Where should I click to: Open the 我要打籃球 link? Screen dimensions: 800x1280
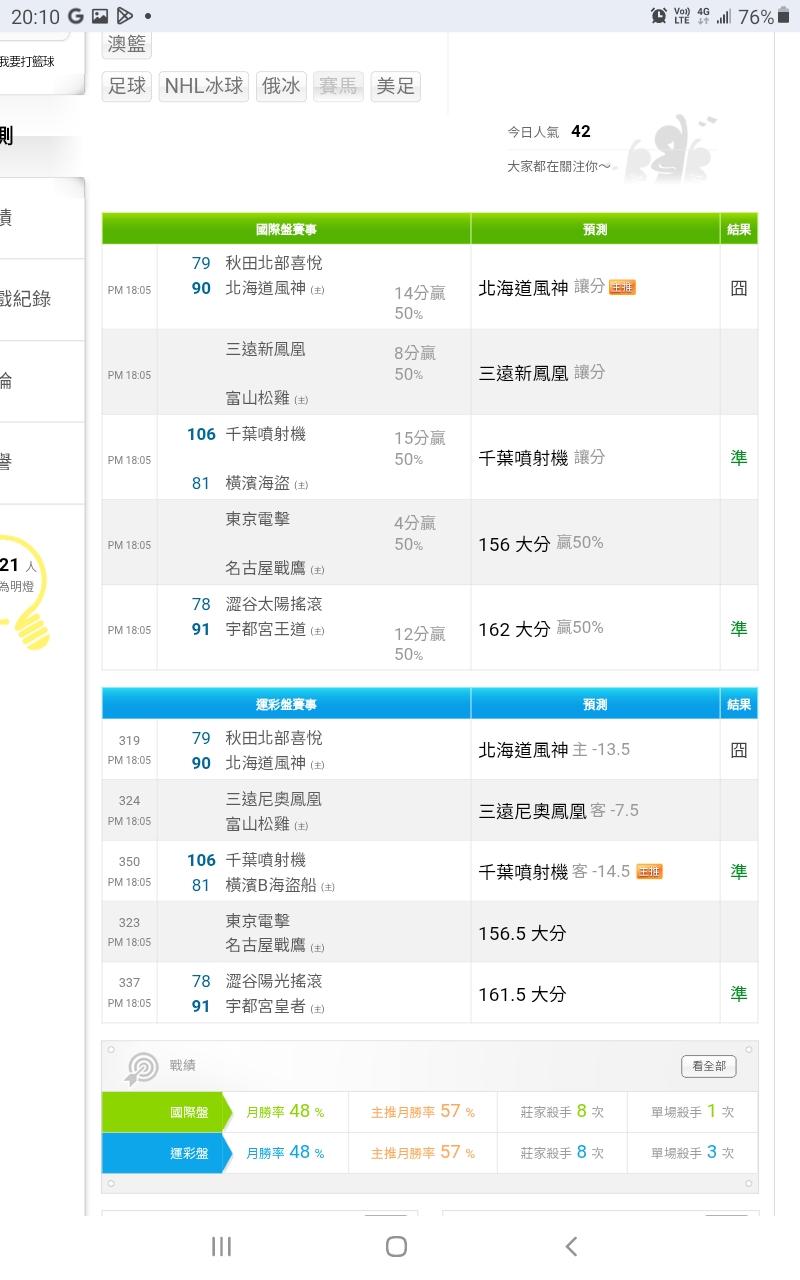[27, 62]
